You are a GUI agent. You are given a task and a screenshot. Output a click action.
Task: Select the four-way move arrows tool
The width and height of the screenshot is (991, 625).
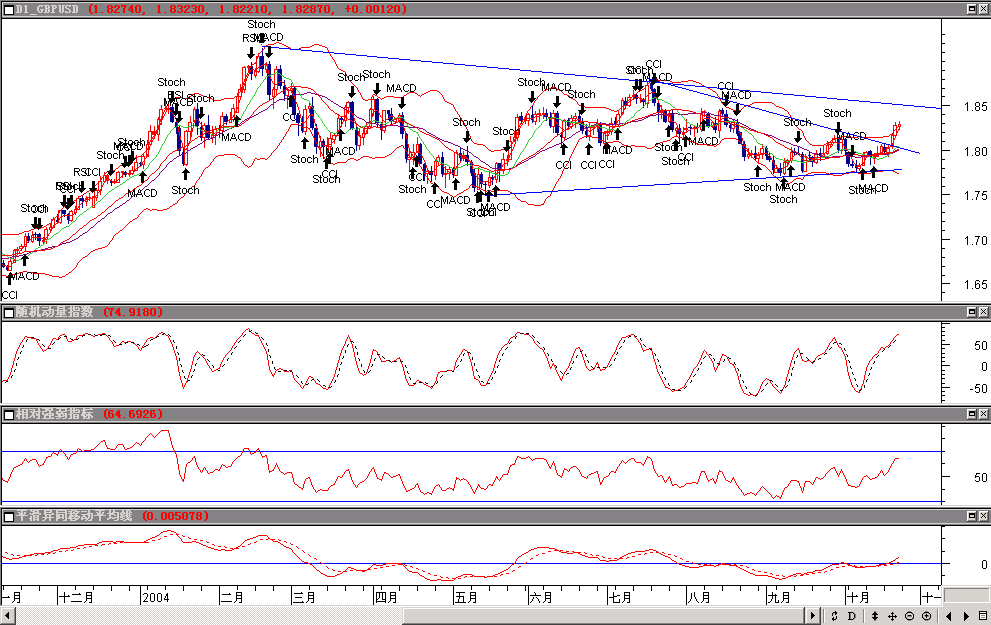tap(892, 616)
